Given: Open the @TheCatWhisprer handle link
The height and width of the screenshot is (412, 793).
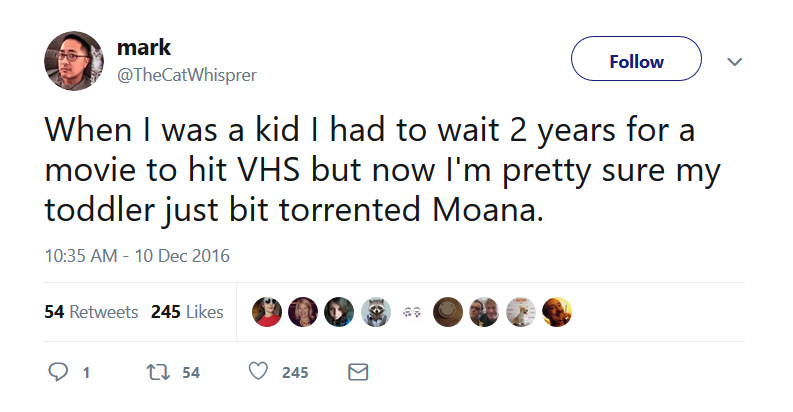Looking at the screenshot, I should coord(187,75).
